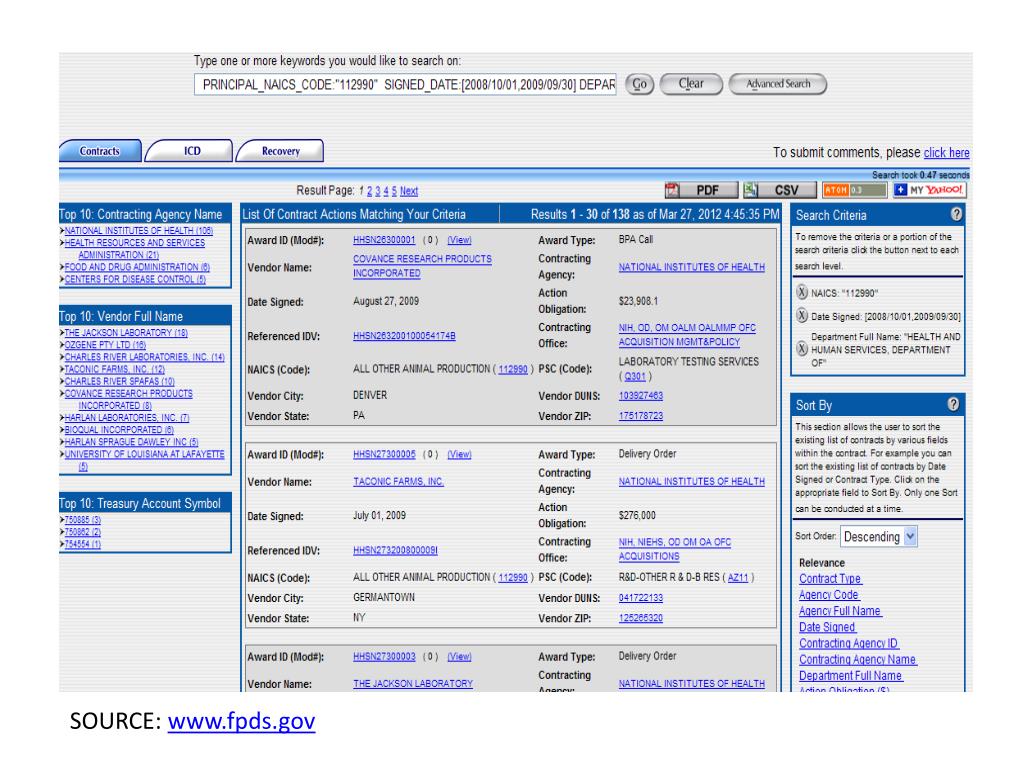
Task: Remove NAICS "112990" criteria X button
Action: 802,292
